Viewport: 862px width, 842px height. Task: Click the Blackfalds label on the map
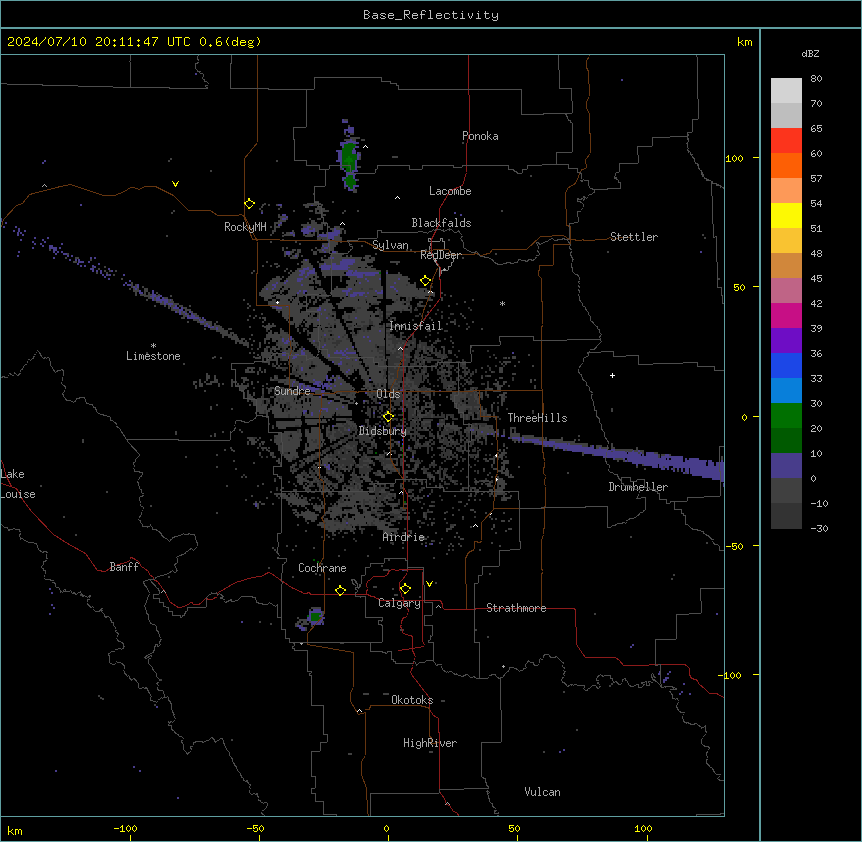pos(441,223)
